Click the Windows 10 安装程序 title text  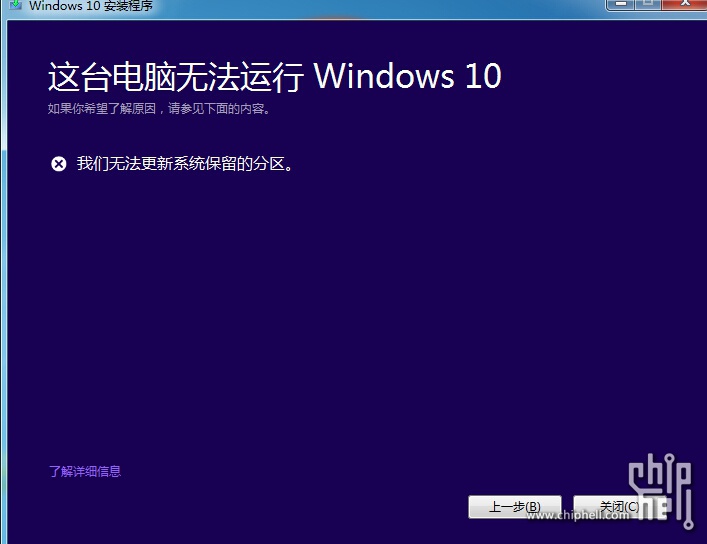coord(91,5)
